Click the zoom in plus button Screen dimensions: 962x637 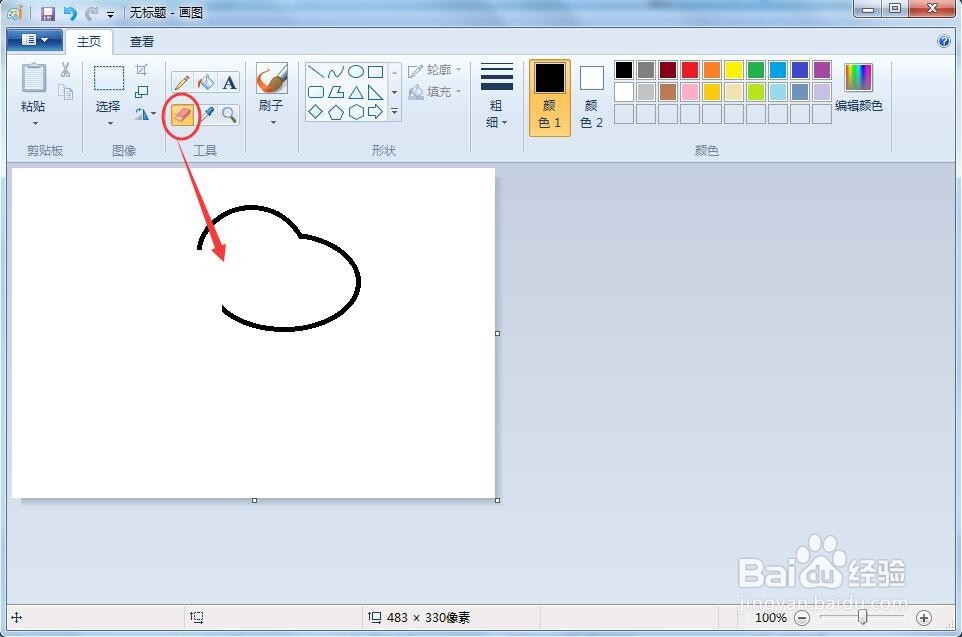[924, 618]
